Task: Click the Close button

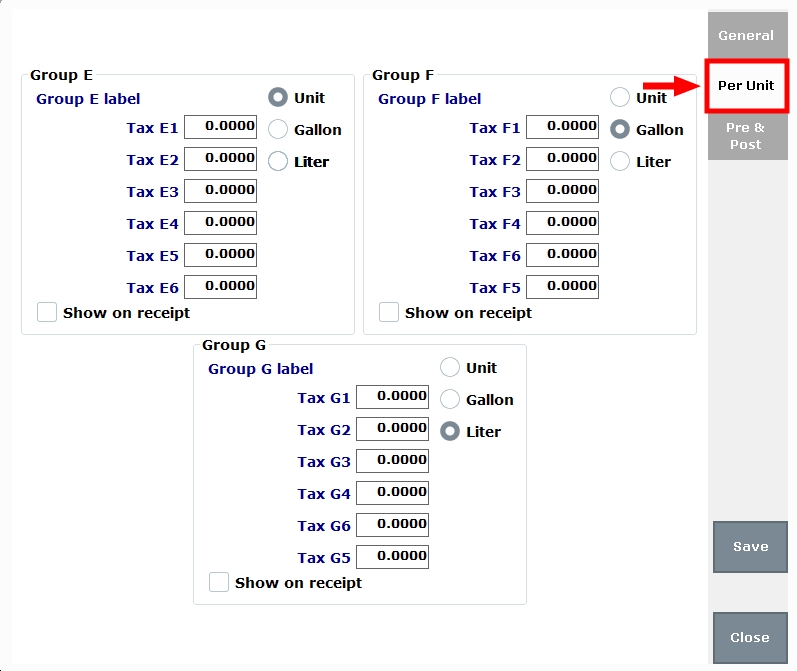Action: point(750,637)
